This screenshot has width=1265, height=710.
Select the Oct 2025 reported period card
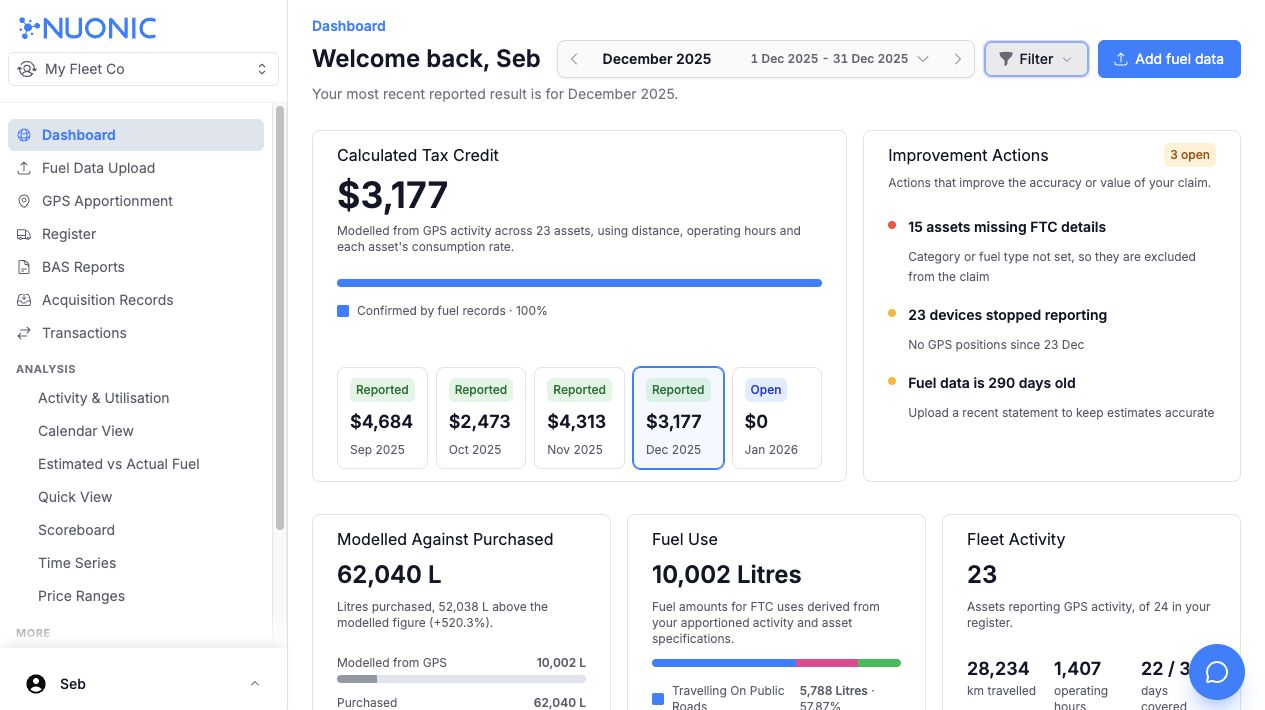pyautogui.click(x=481, y=418)
